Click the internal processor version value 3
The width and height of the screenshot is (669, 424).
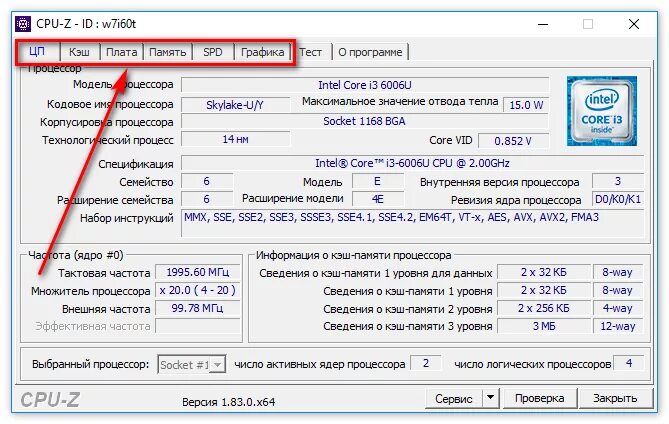618,181
